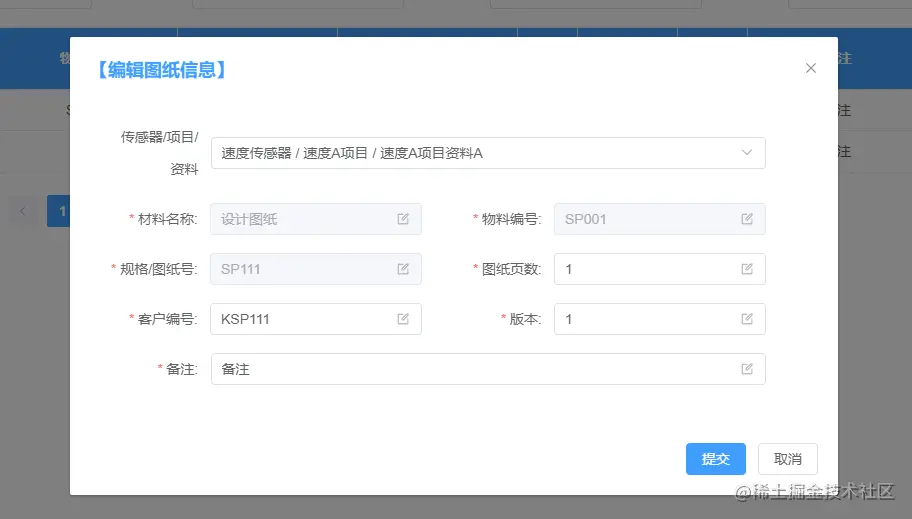Screen dimensions: 912x519
Task: Select page 1 in background pagination
Action: 59,211
